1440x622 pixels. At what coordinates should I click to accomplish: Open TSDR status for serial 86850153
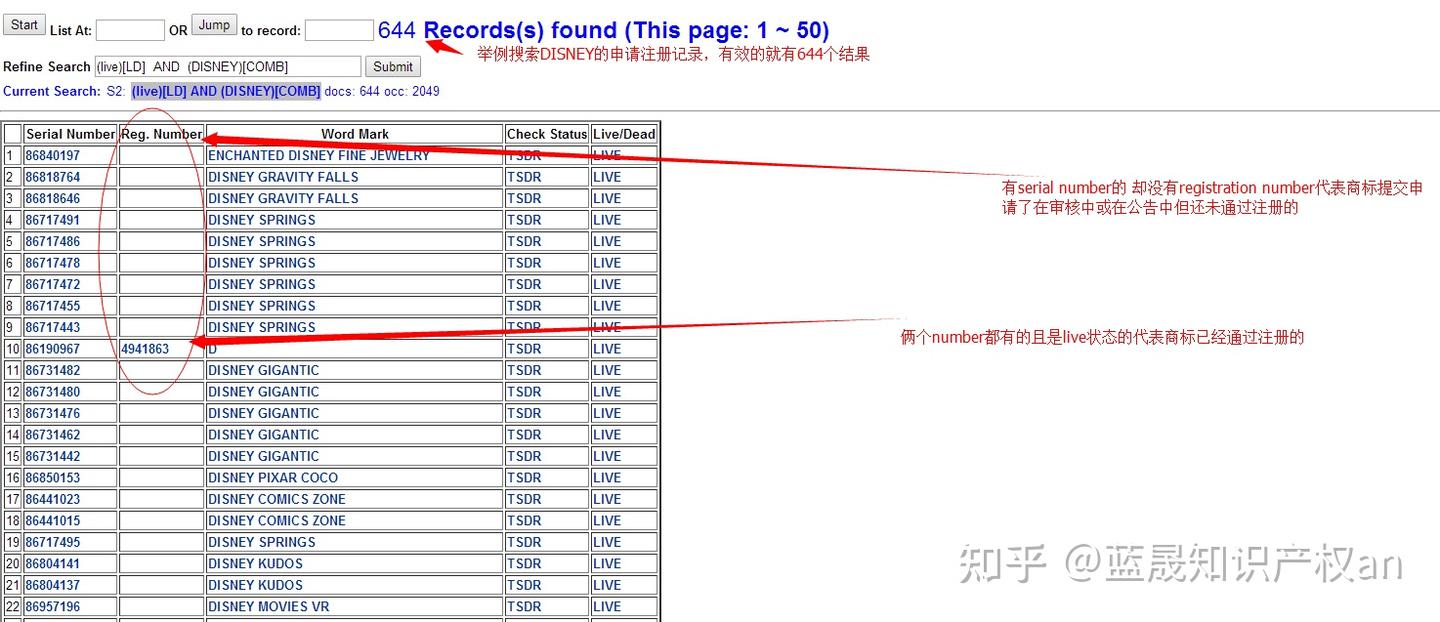point(524,478)
